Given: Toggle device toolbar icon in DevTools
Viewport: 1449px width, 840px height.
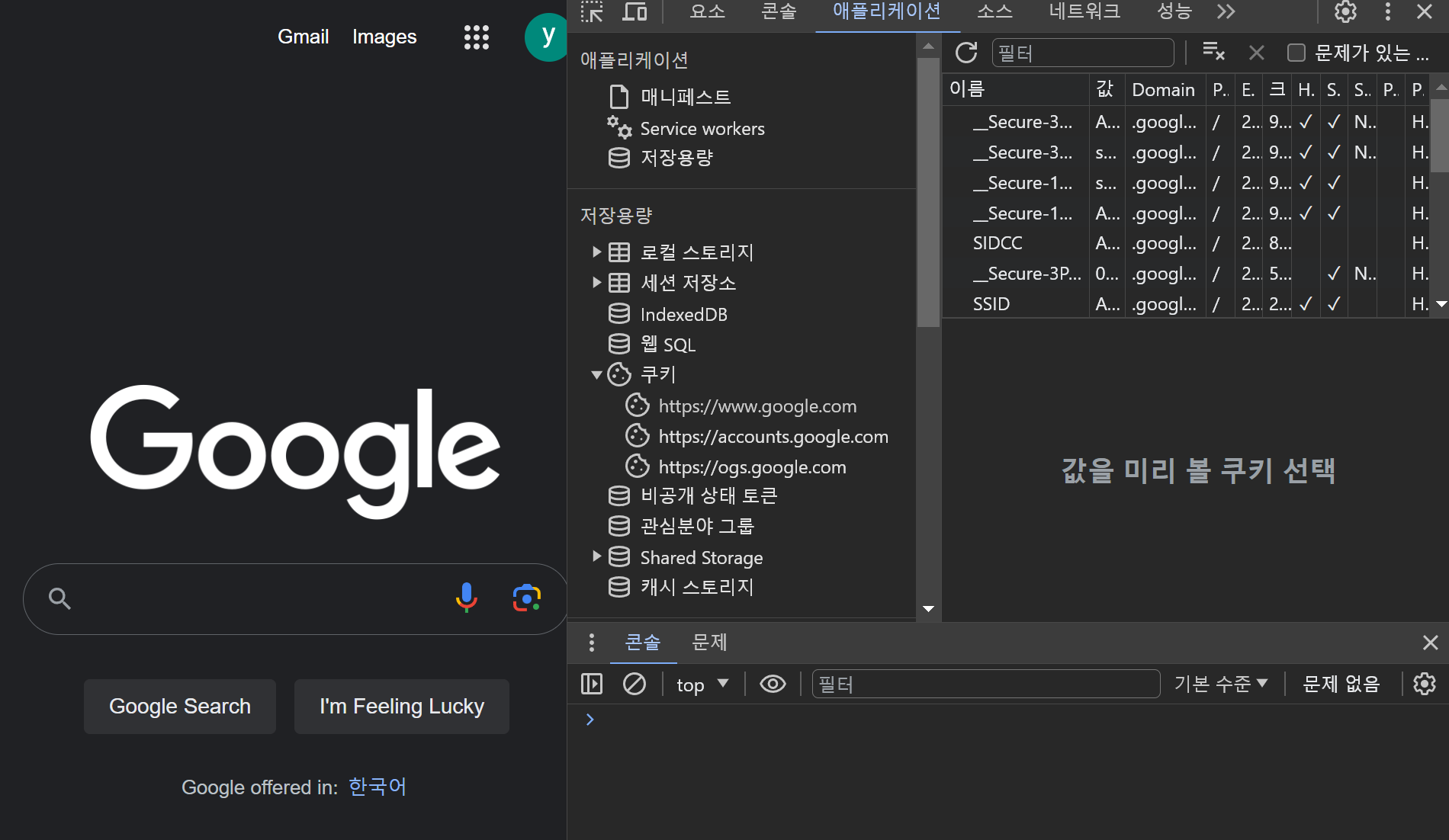Looking at the screenshot, I should 635,11.
